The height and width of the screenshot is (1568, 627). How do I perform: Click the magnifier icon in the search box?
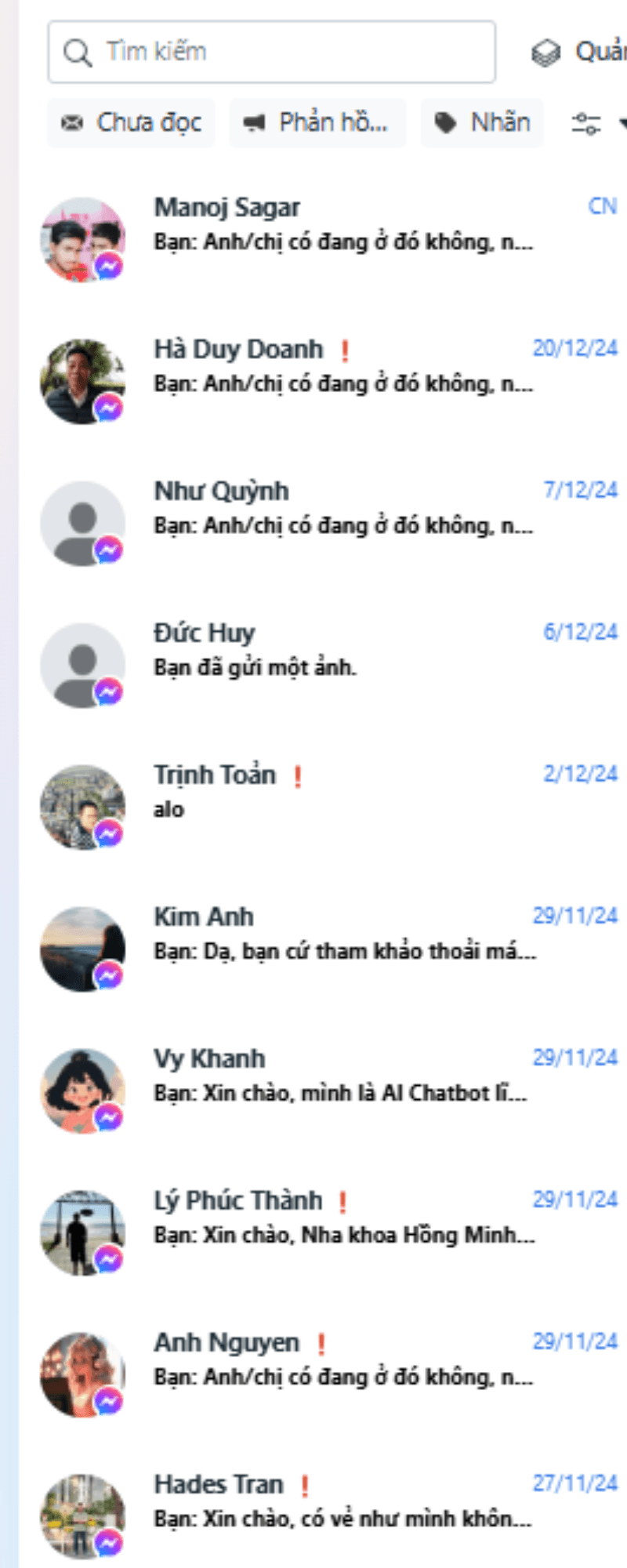78,53
